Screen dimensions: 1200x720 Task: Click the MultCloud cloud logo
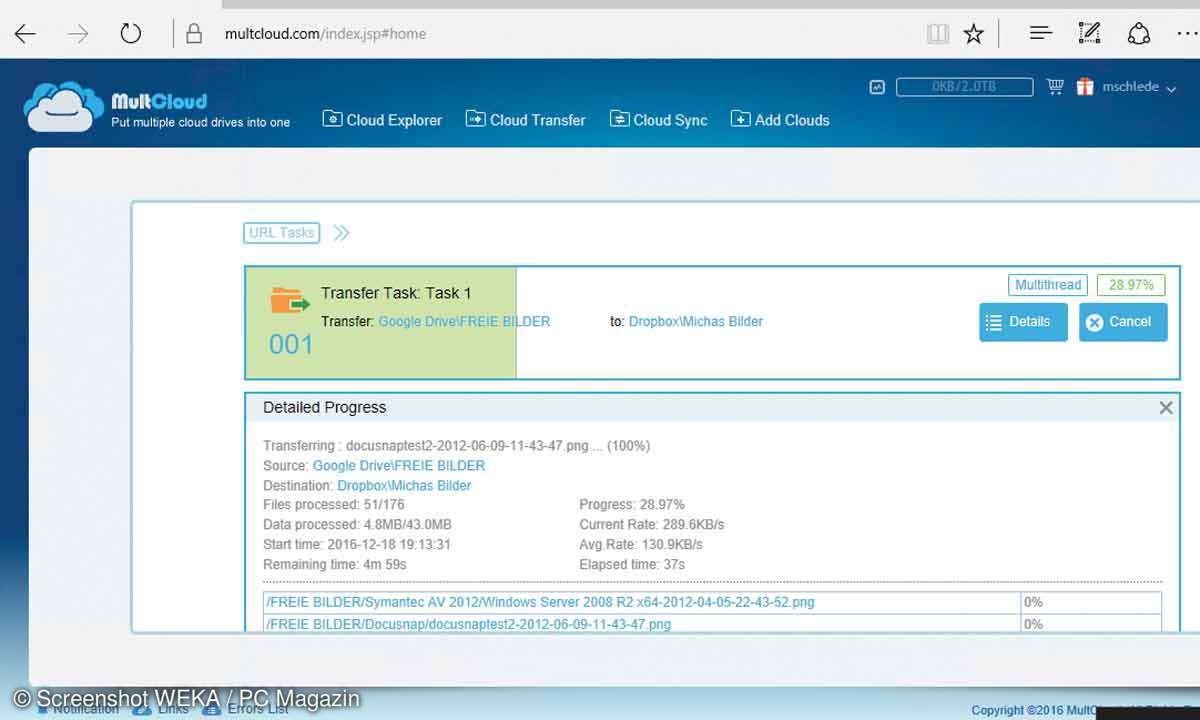click(64, 107)
